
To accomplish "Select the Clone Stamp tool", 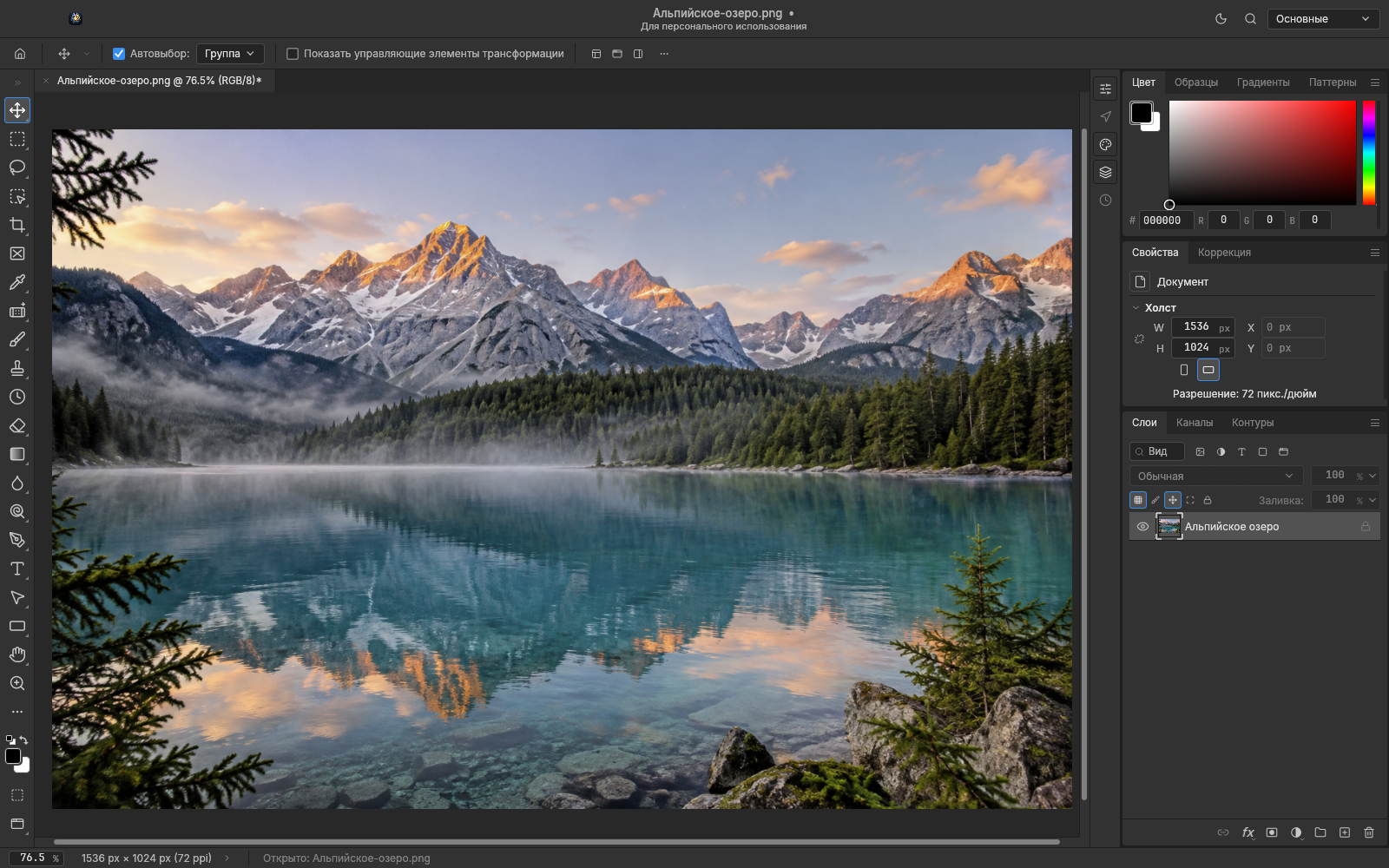I will [x=17, y=368].
